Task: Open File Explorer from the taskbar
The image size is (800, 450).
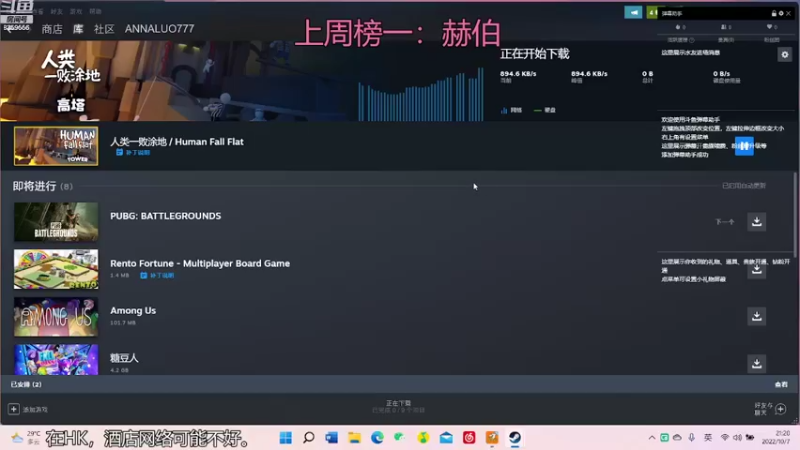Action: tap(355, 437)
